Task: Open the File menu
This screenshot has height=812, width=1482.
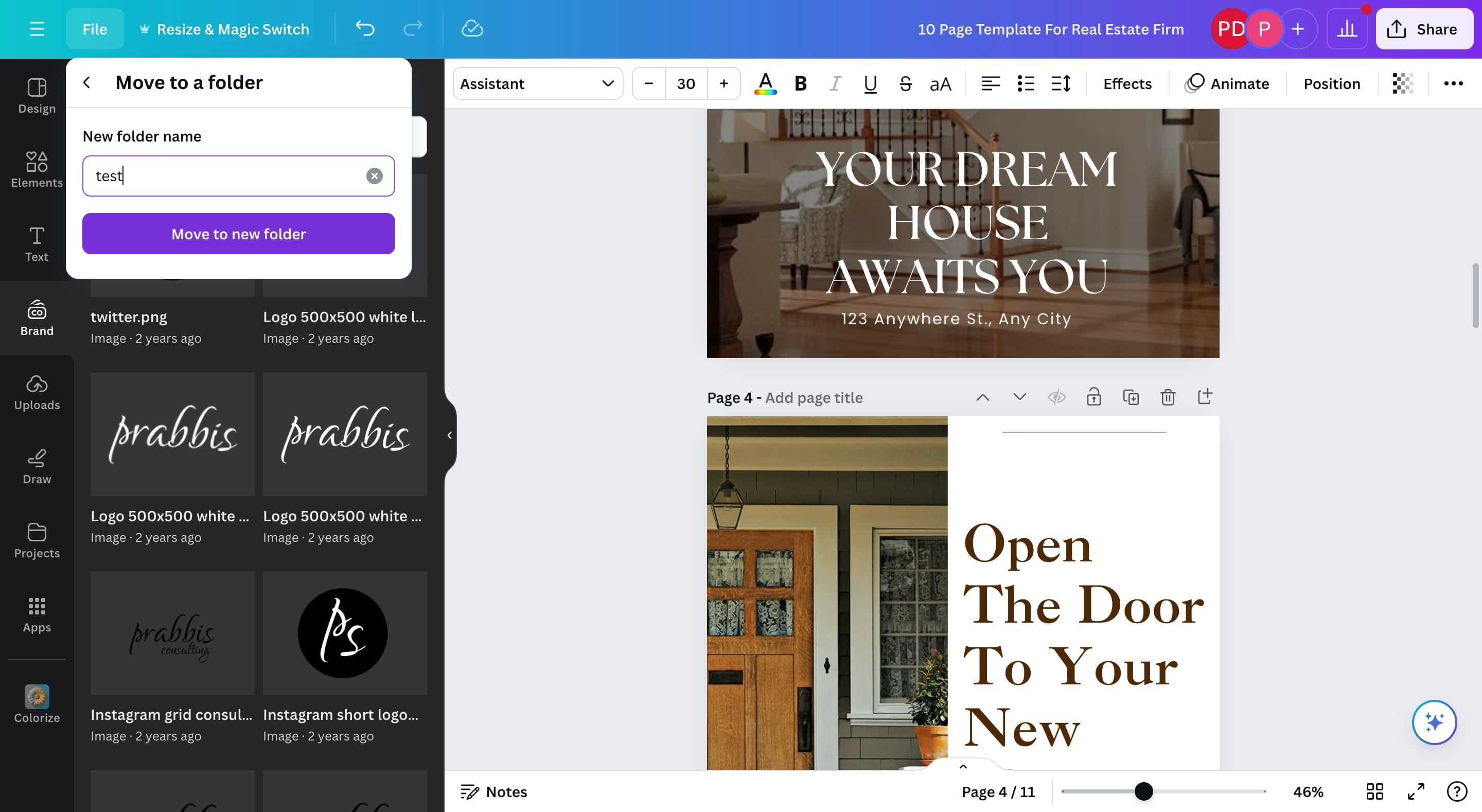Action: [x=94, y=29]
